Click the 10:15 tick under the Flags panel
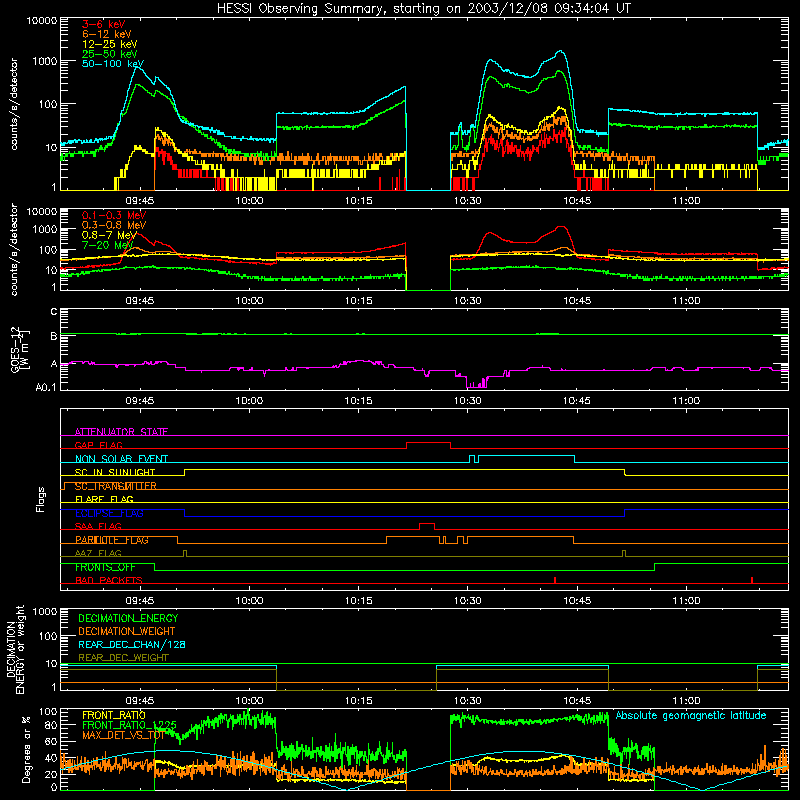The width and height of the screenshot is (800, 800). pos(358,601)
